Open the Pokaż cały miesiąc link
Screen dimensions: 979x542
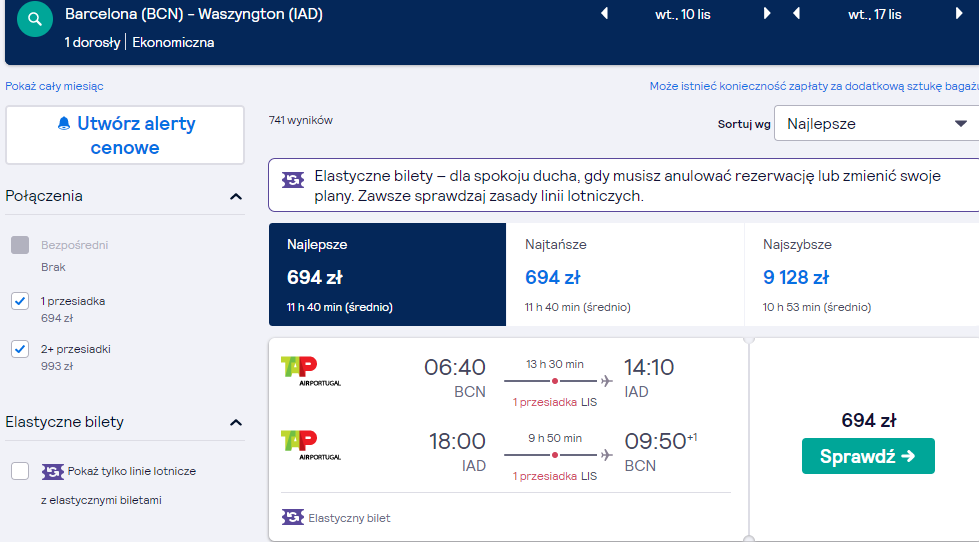[x=54, y=86]
